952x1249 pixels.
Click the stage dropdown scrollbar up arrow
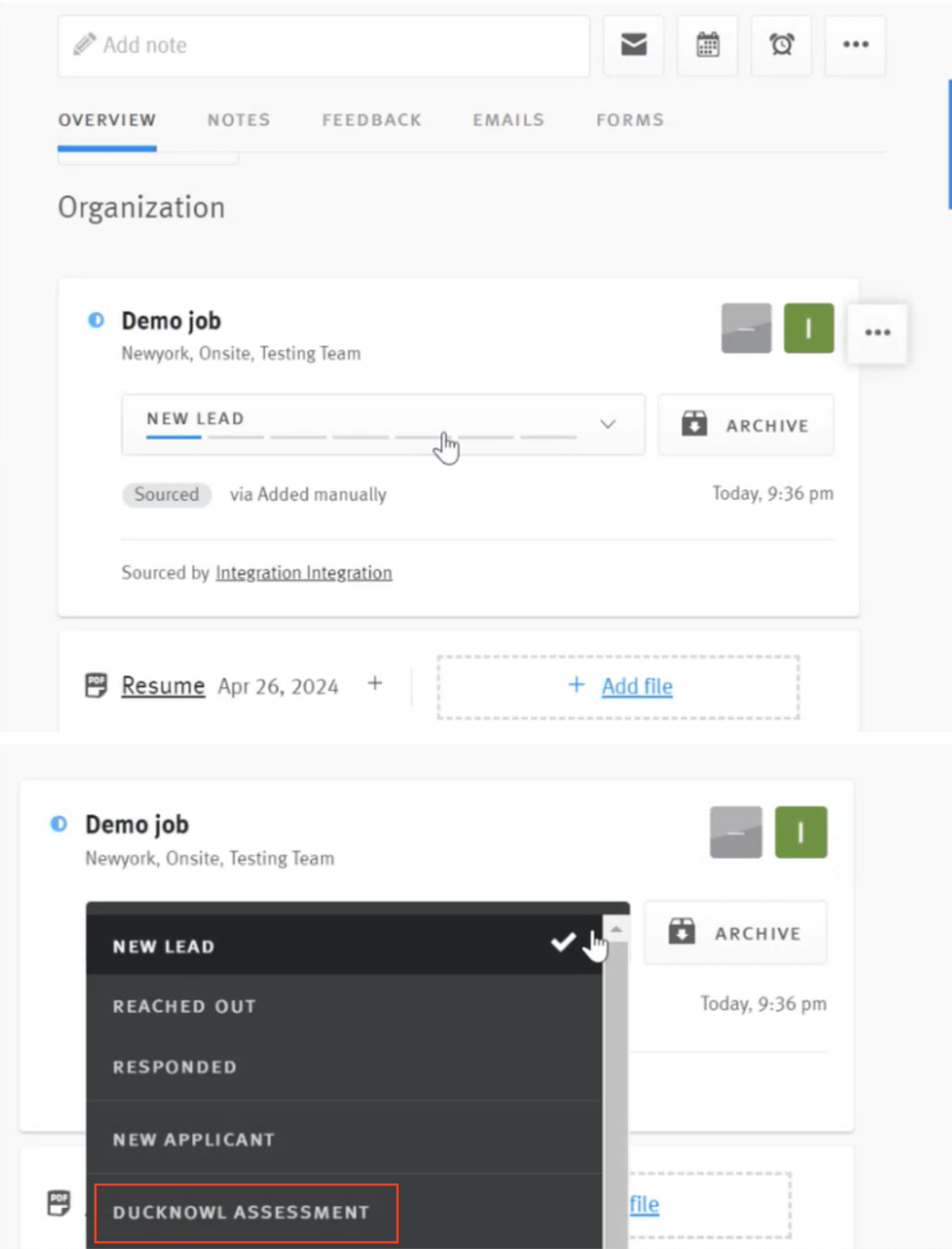coord(616,930)
